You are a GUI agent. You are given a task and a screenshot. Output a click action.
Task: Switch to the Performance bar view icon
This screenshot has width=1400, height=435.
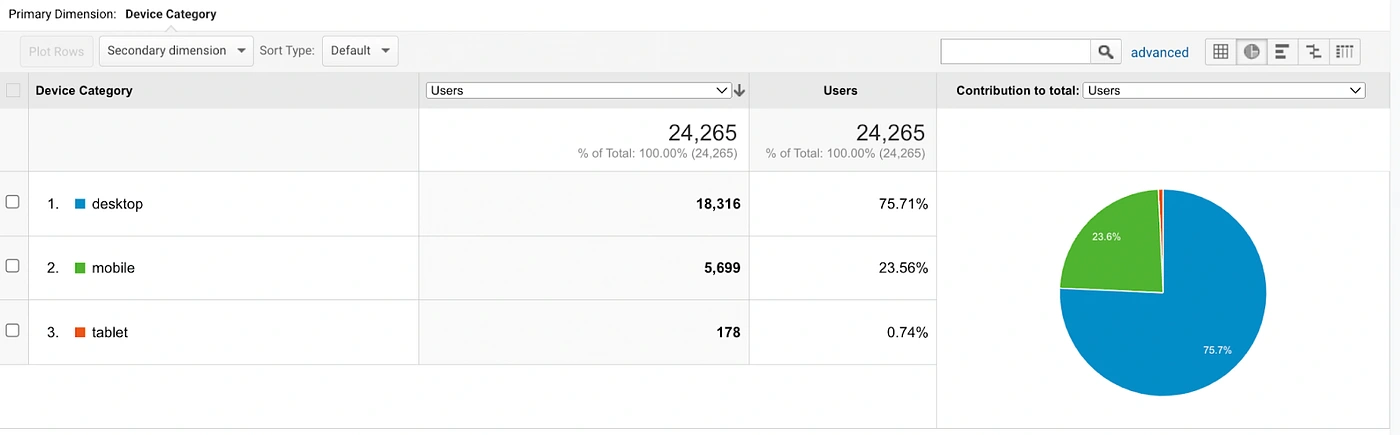point(1282,52)
